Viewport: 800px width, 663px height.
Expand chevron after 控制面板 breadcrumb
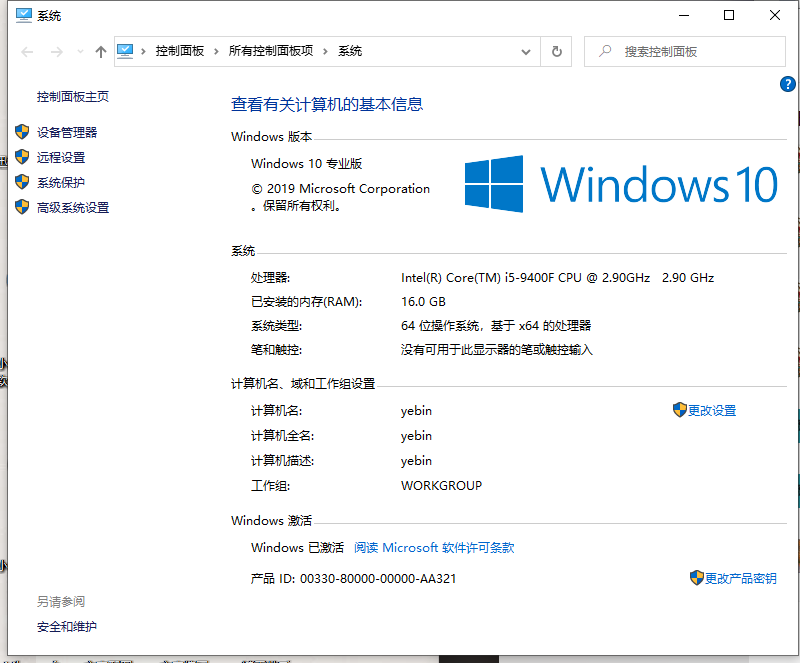[x=217, y=51]
